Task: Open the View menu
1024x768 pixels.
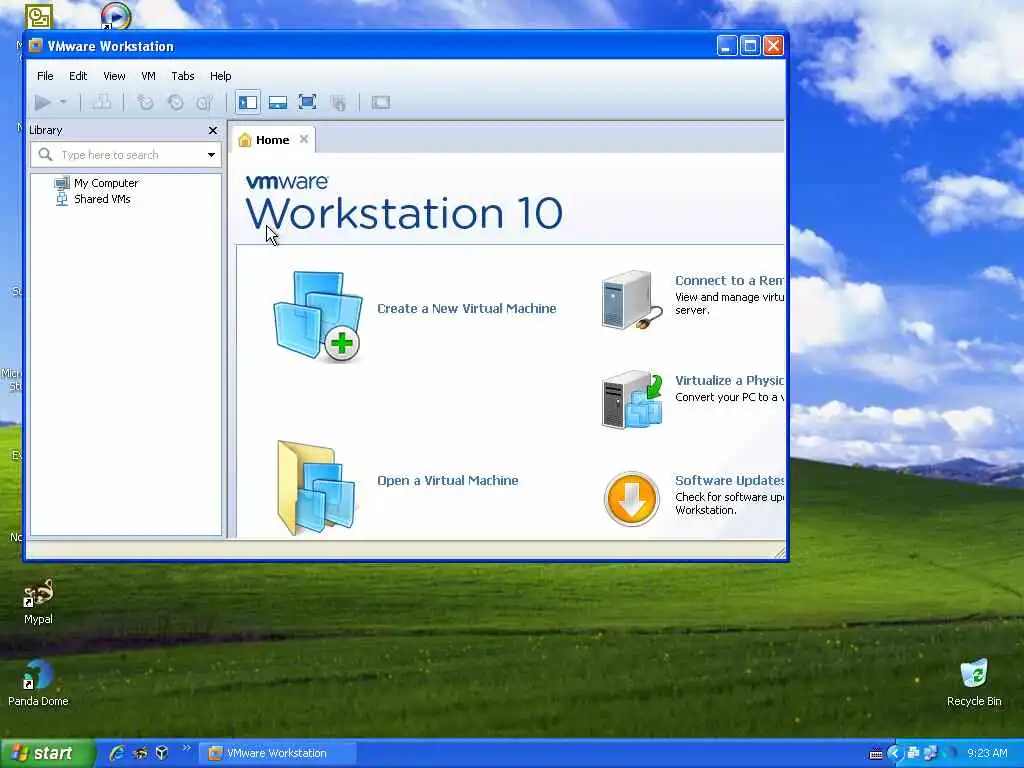Action: point(114,76)
